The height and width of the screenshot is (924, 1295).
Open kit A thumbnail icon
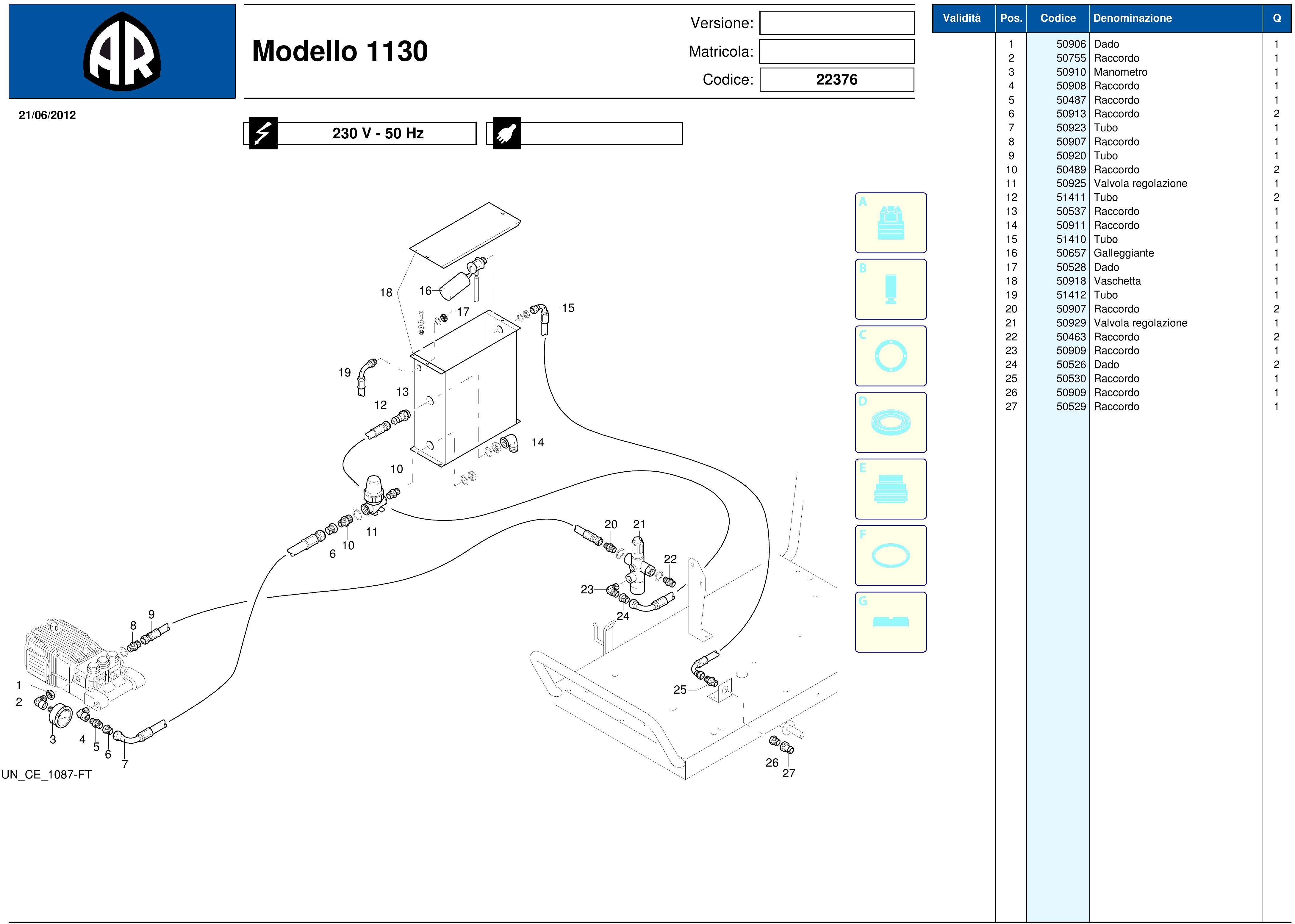coord(890,223)
